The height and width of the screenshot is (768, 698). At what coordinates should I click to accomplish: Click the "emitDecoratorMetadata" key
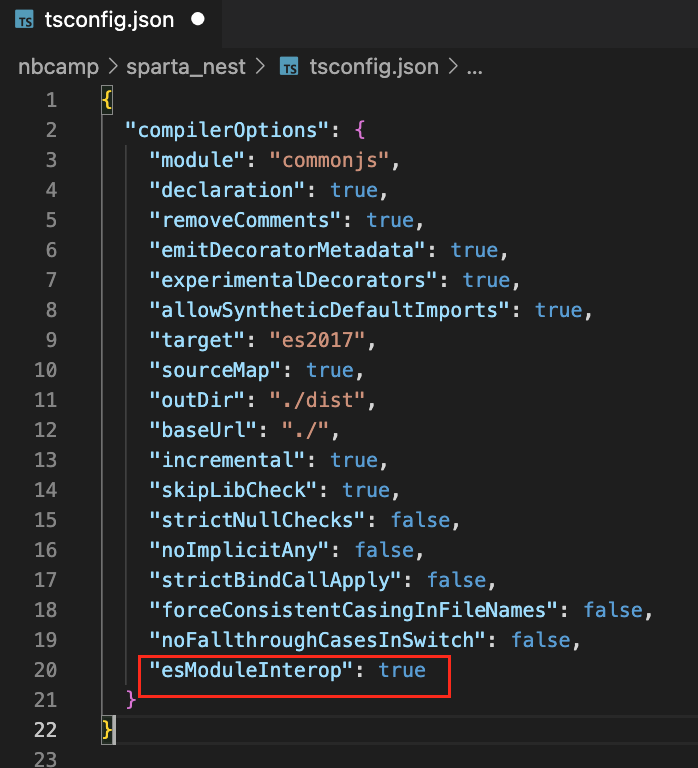(x=287, y=250)
